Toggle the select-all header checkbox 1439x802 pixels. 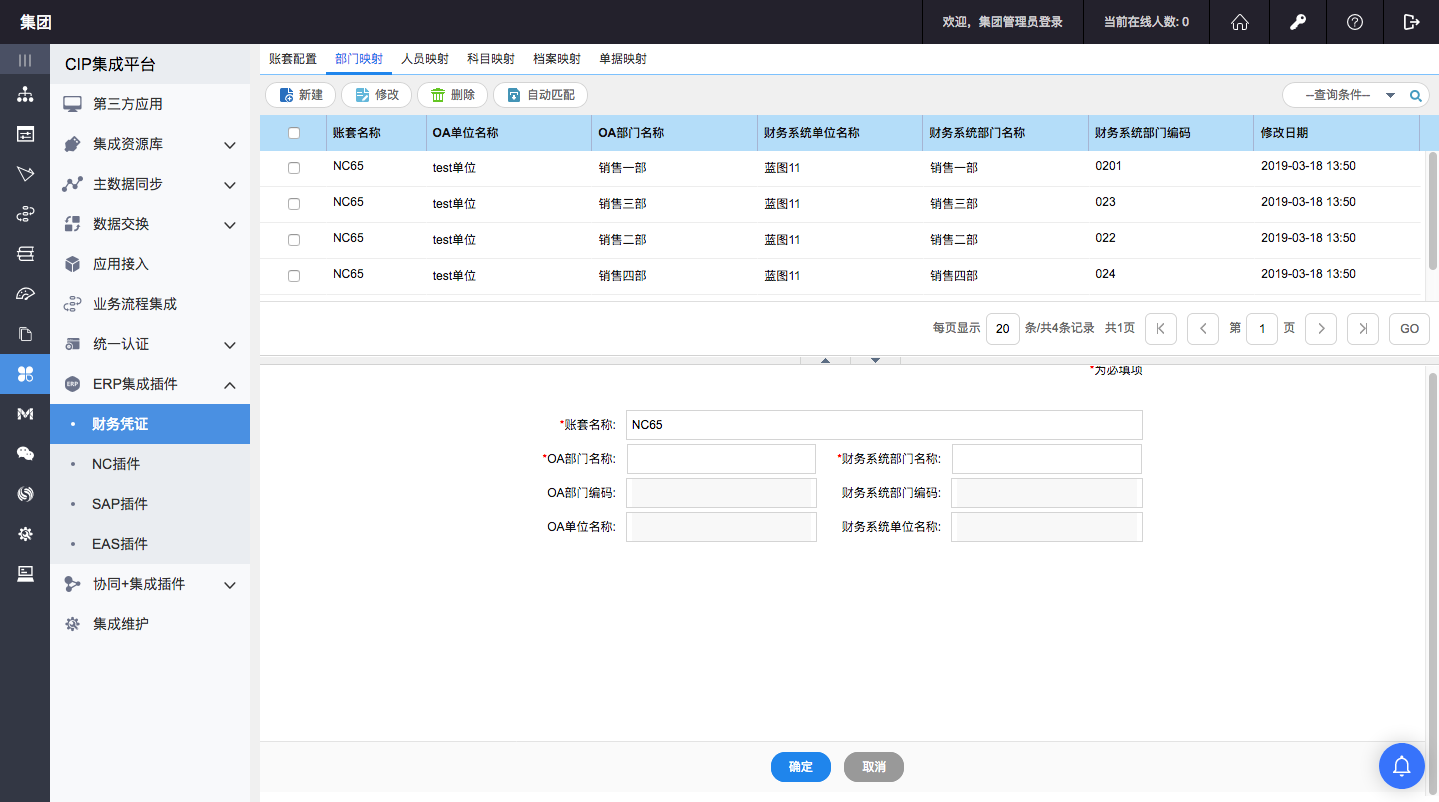[294, 133]
